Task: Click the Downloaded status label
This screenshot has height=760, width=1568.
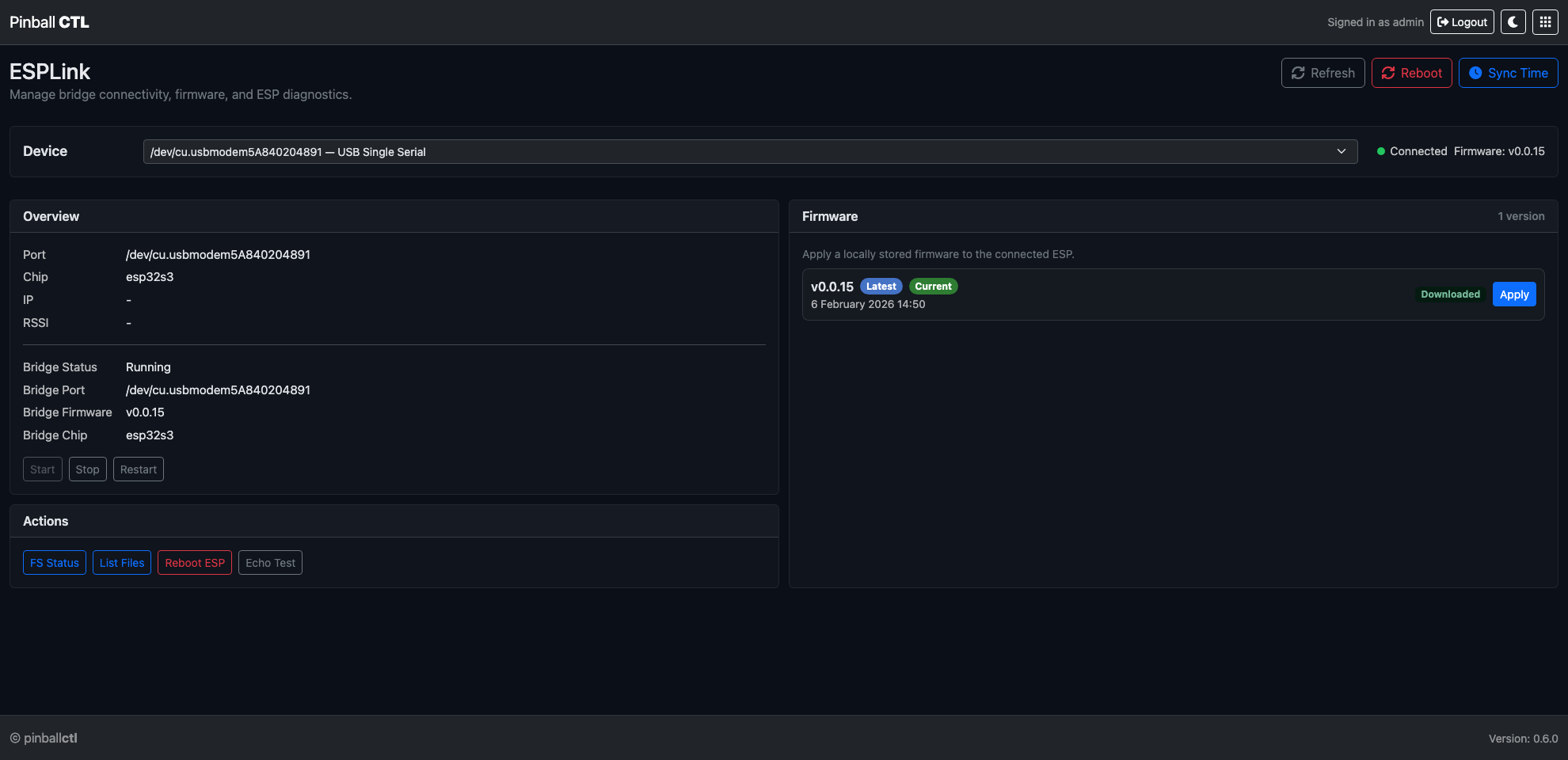Action: 1449,294
